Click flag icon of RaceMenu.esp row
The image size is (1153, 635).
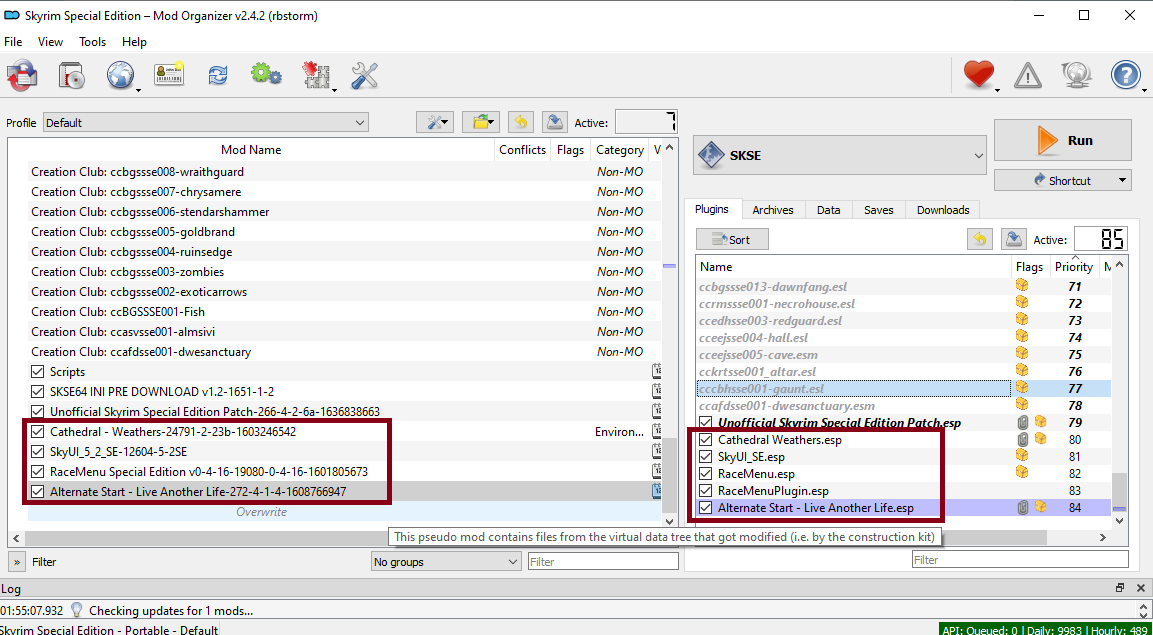point(1021,473)
